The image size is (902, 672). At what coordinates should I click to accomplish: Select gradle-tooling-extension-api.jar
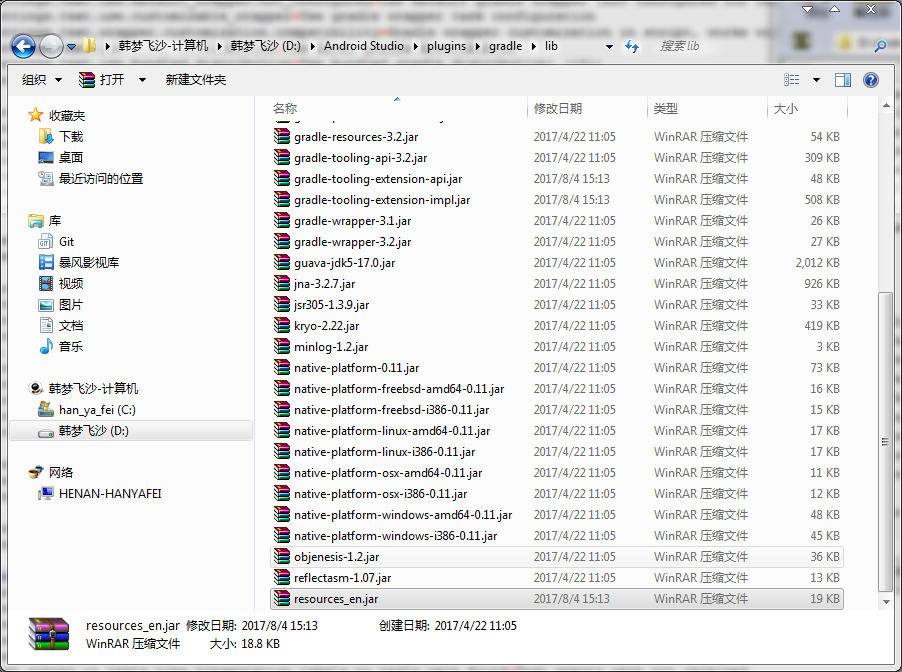[378, 179]
